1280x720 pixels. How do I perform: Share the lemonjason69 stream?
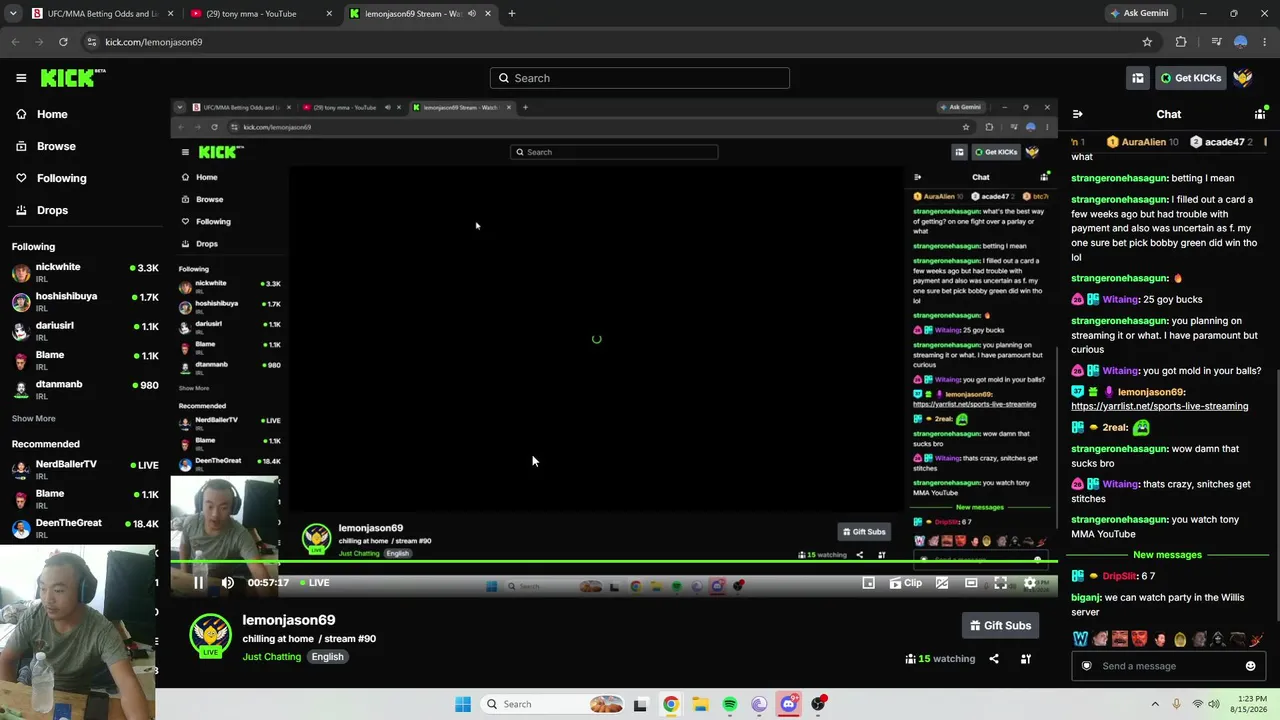tap(994, 659)
